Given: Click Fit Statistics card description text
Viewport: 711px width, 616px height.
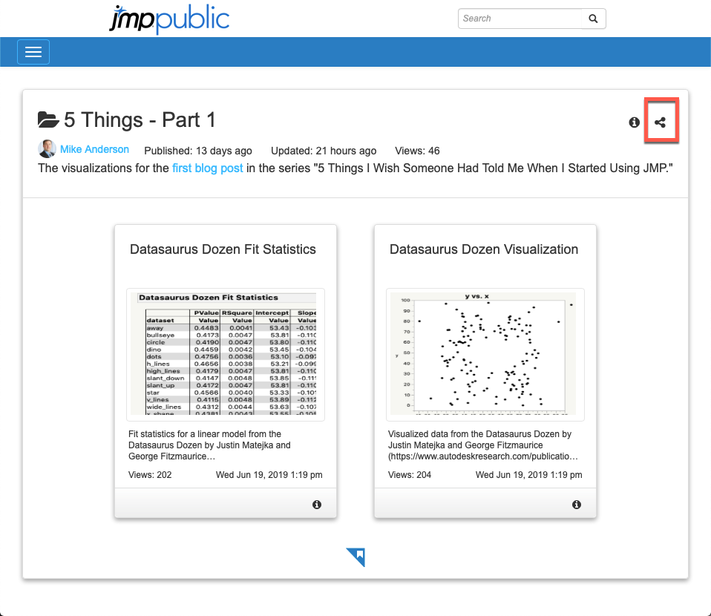Looking at the screenshot, I should point(209,445).
